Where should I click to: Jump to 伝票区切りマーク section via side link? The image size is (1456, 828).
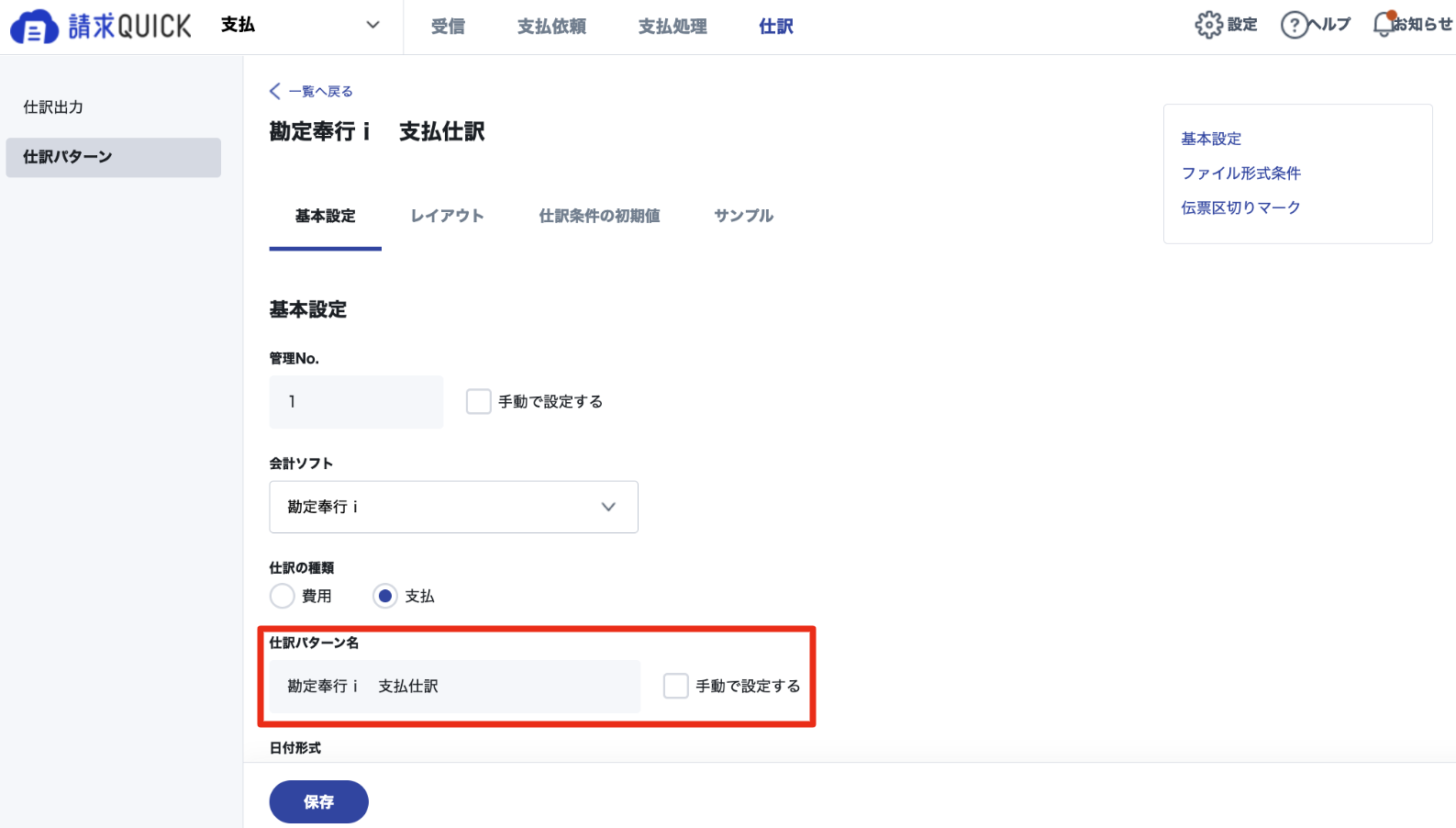click(1241, 208)
